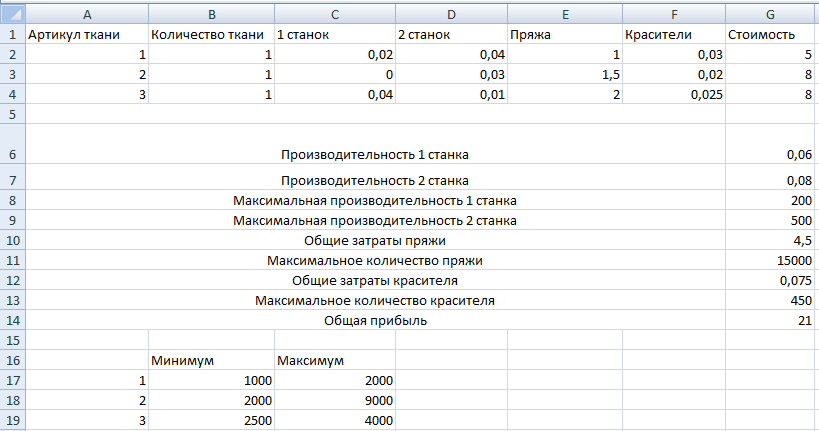
Task: Select row 1 header
Action: (13, 34)
